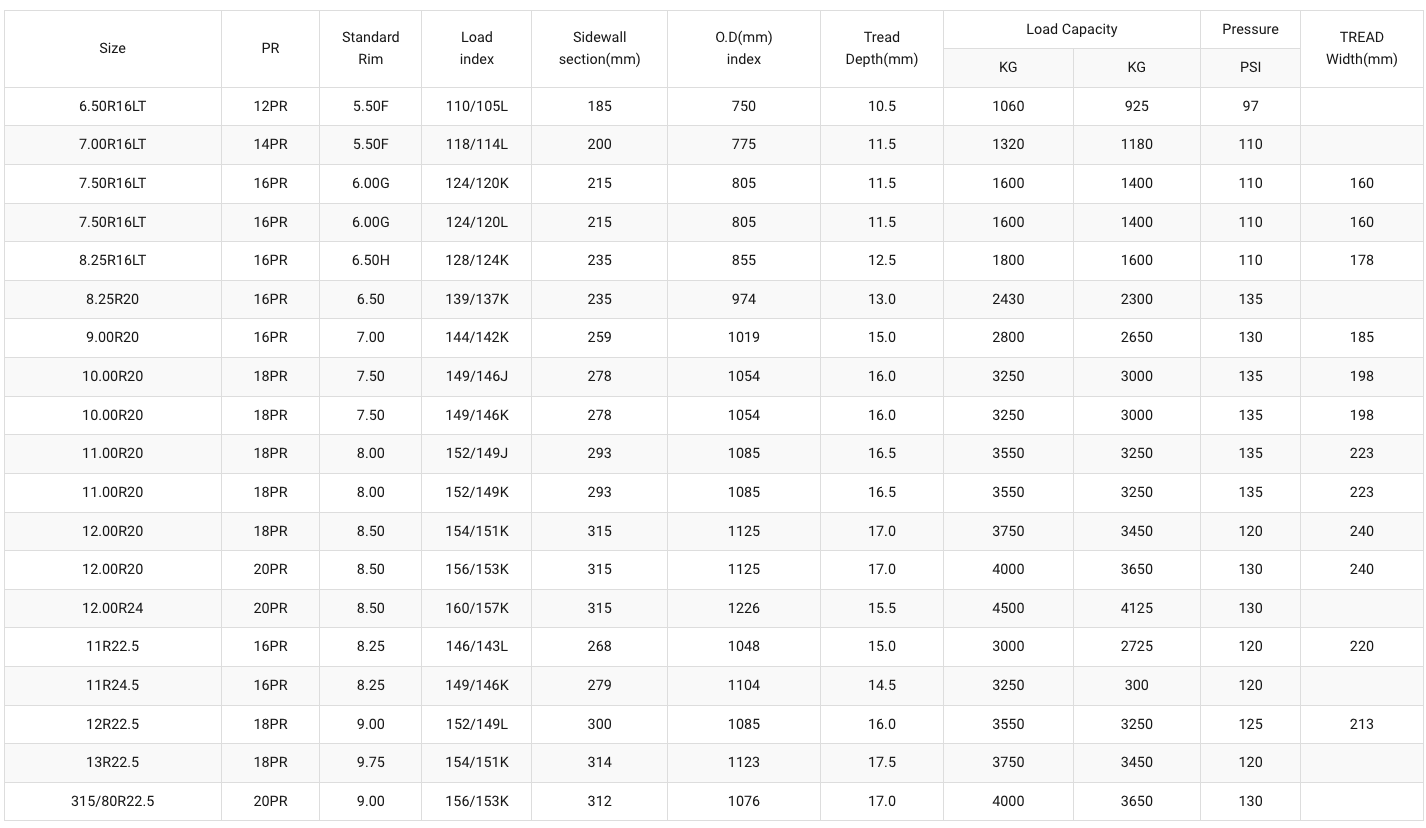Click the 12.00R24 size cell

(x=112, y=608)
